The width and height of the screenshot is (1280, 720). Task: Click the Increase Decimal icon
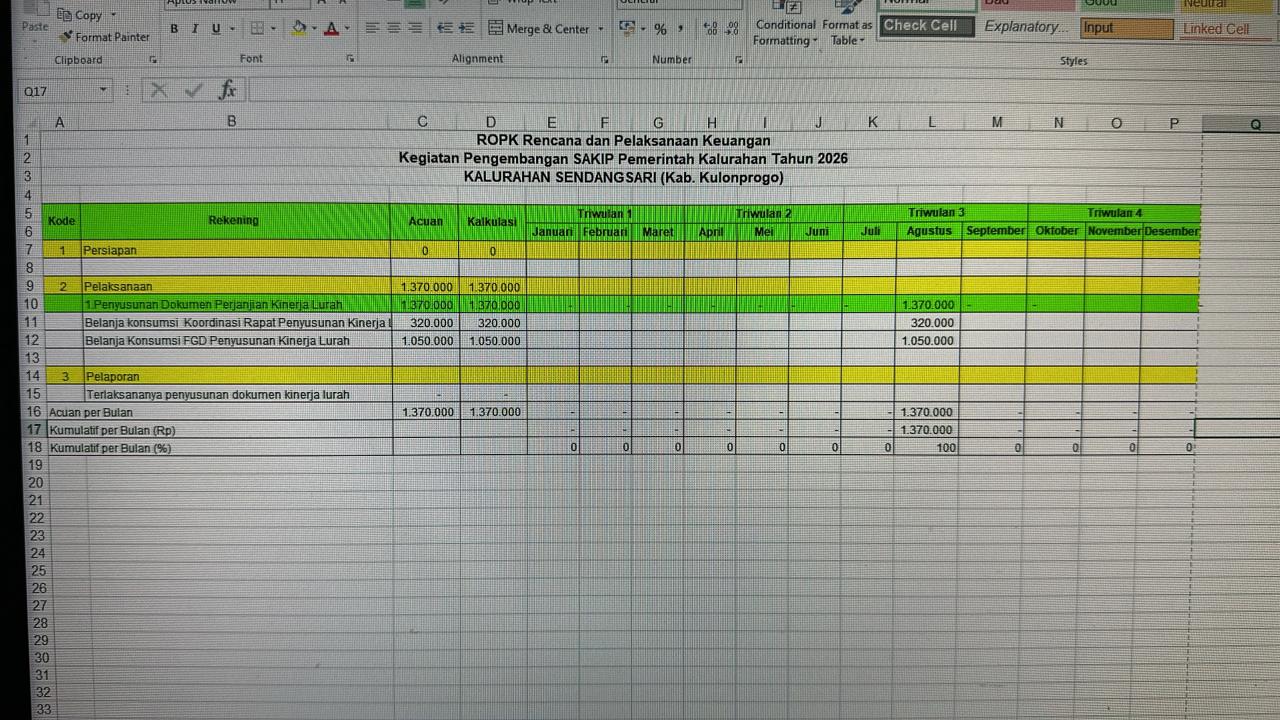(710, 29)
